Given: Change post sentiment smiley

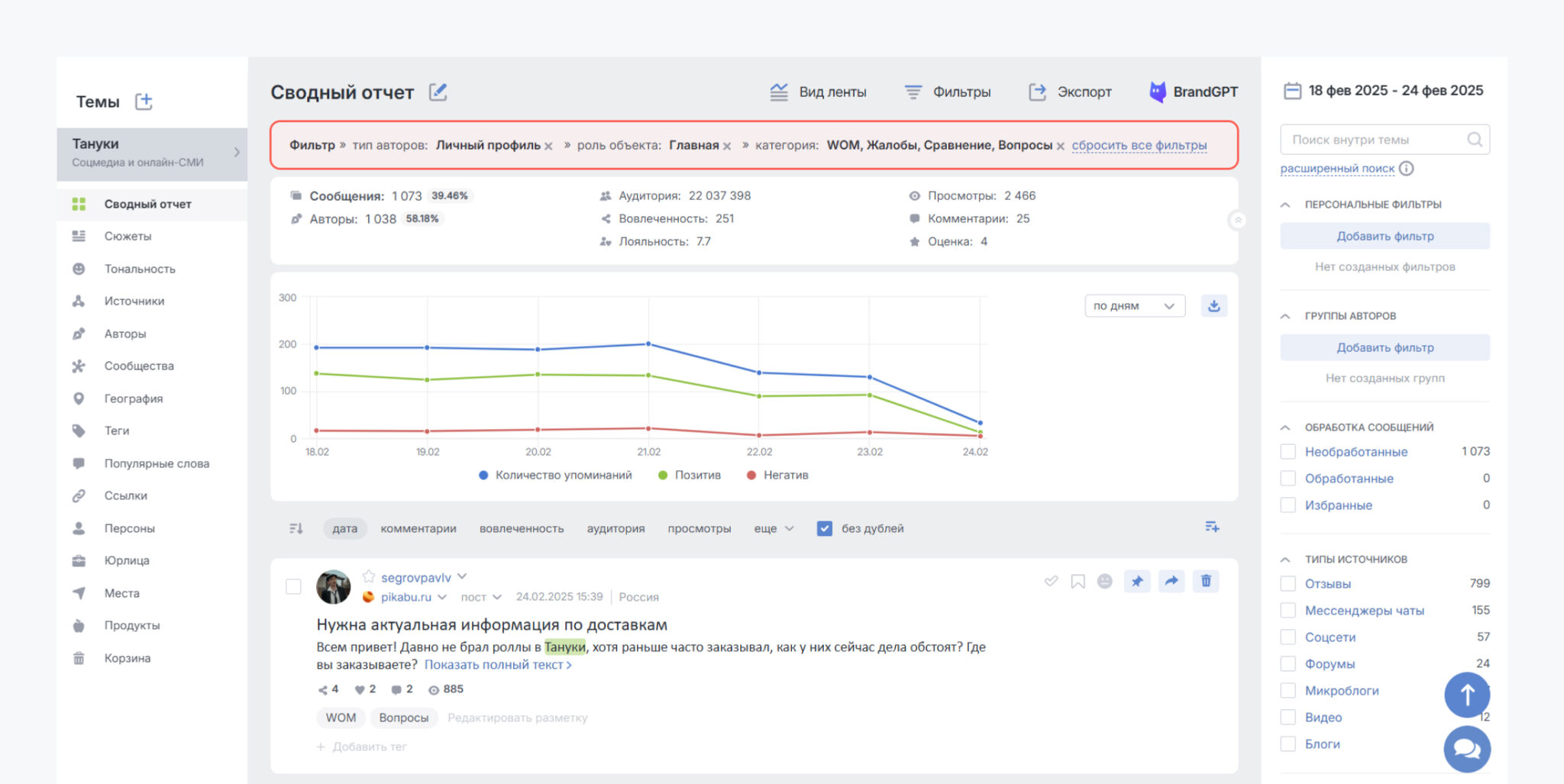Looking at the screenshot, I should pos(1104,582).
